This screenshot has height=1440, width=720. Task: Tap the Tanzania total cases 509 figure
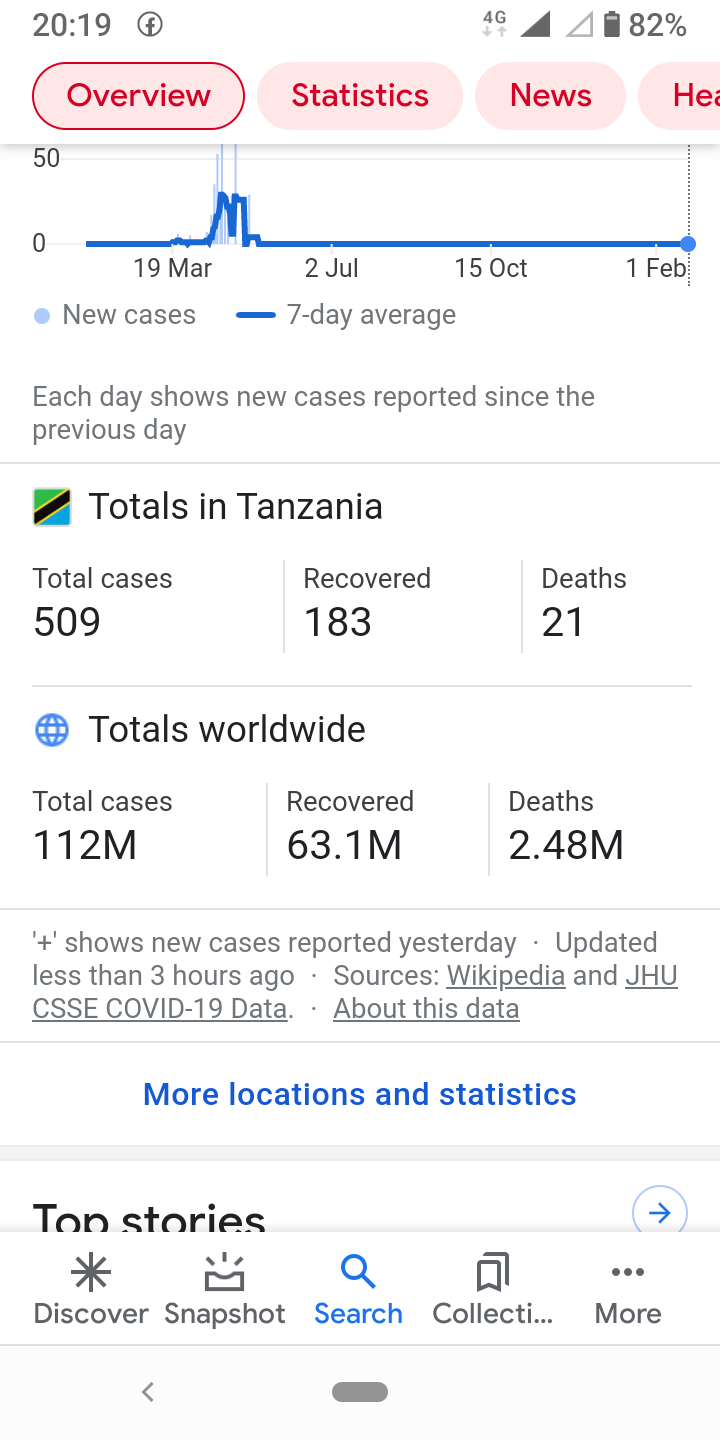pyautogui.click(x=67, y=622)
